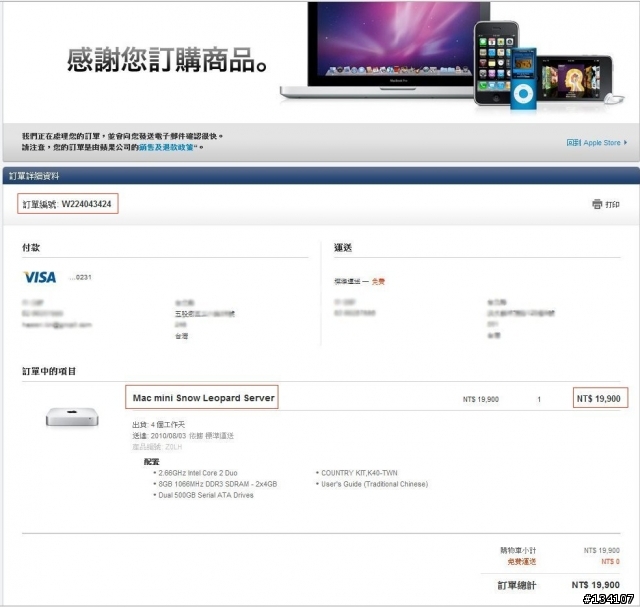Click the printer icon
The width and height of the screenshot is (640, 607).
pyautogui.click(x=597, y=204)
